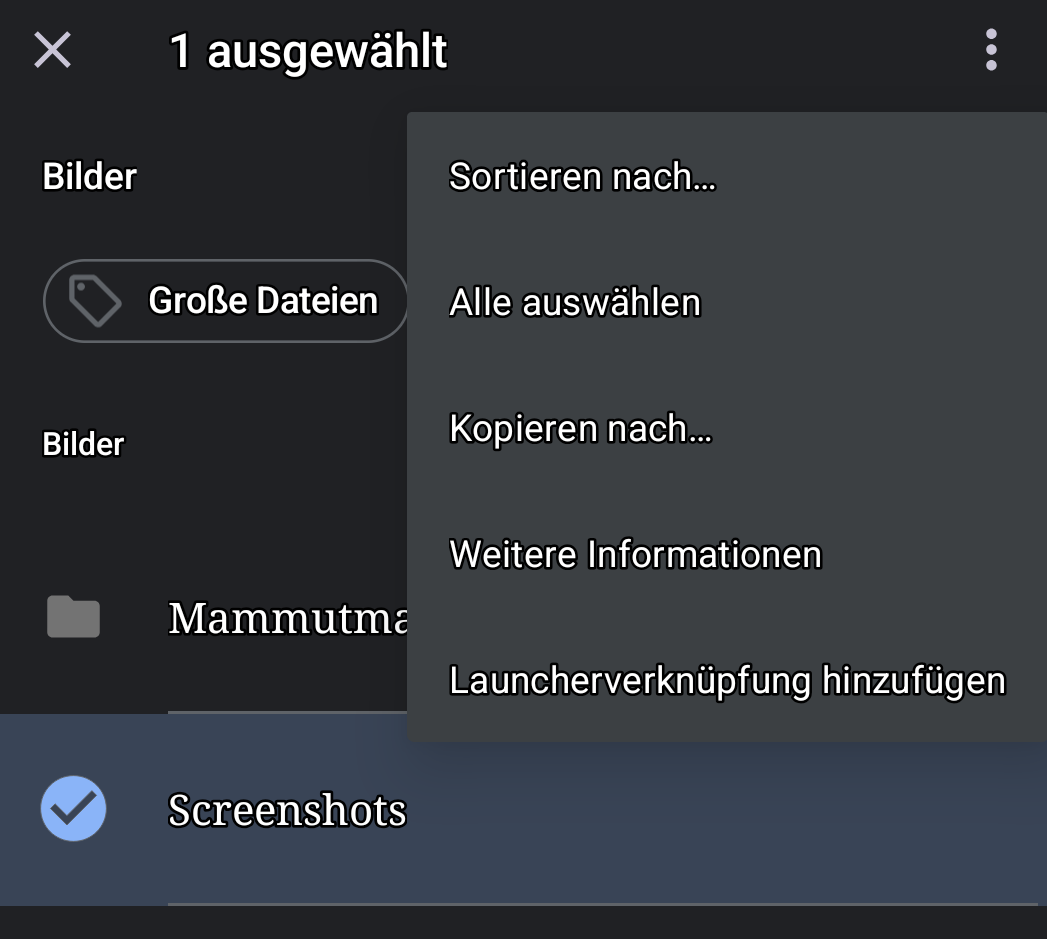Tap the Bilder heading above the filter chip

[89, 177]
